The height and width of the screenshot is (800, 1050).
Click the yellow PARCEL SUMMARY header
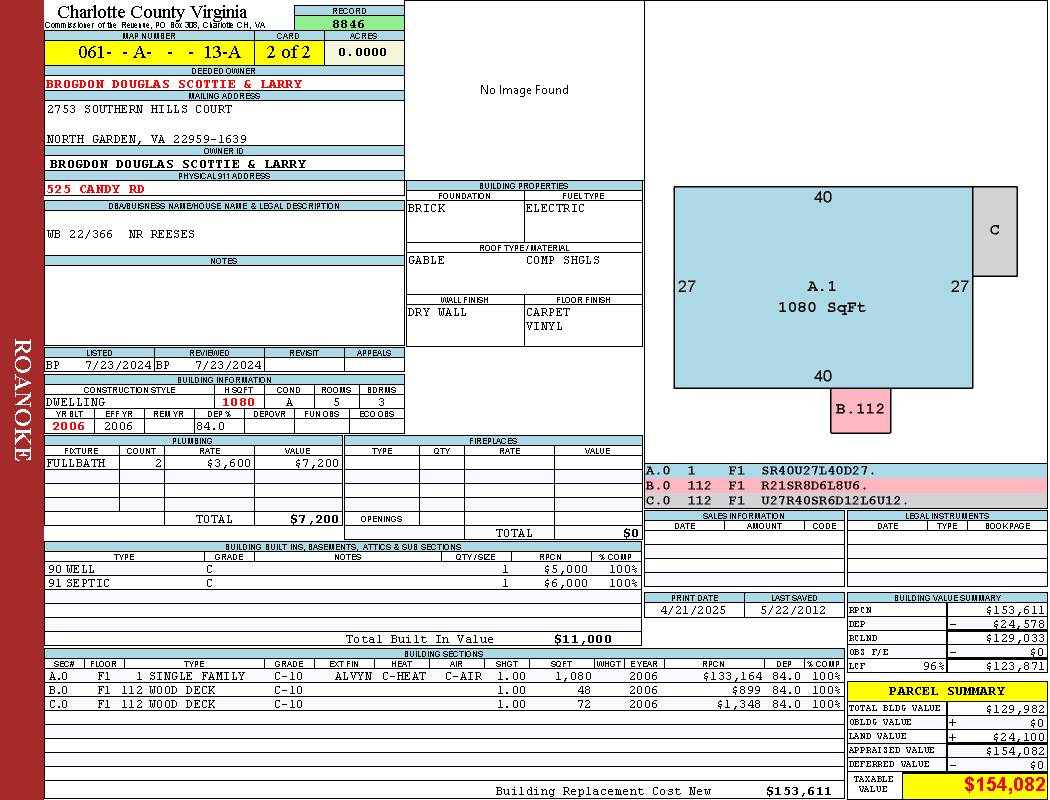click(x=946, y=691)
